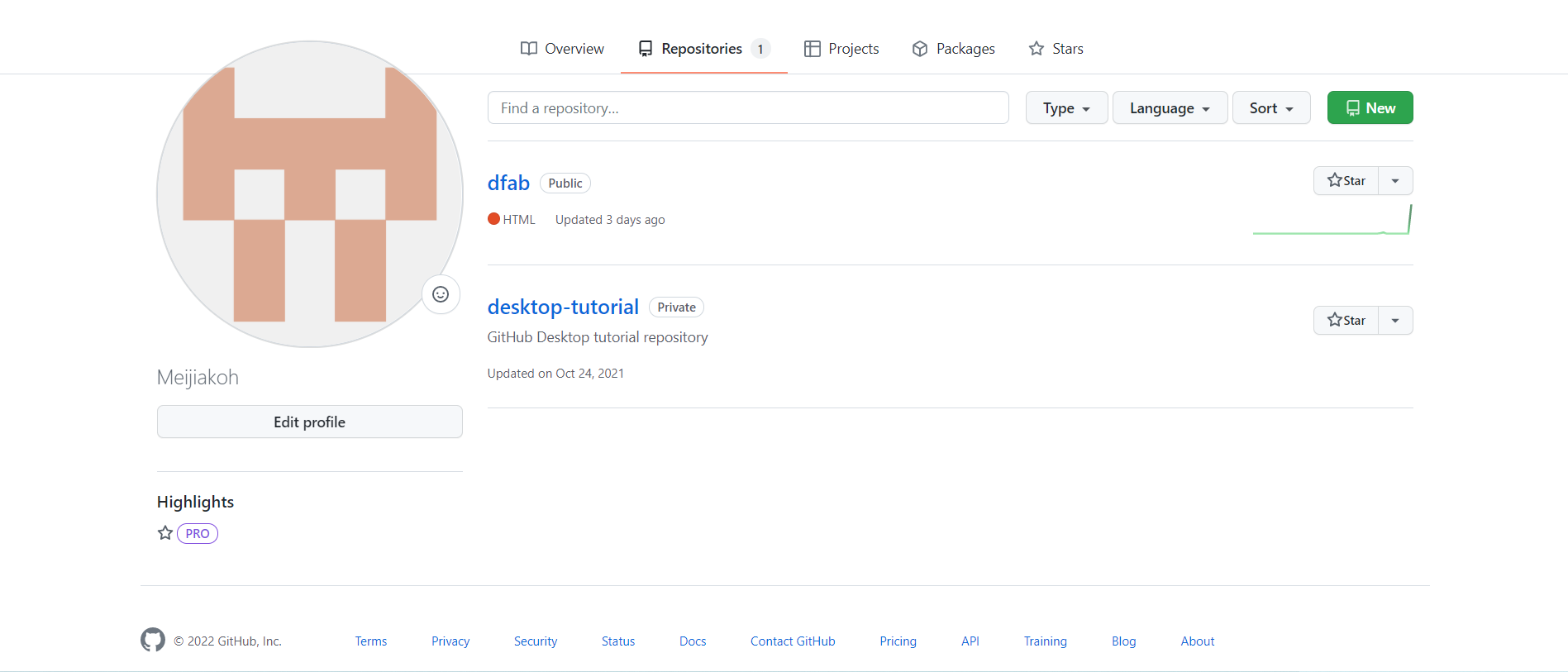Click the Meijiakoh username text
This screenshot has width=1568, height=672.
click(198, 377)
